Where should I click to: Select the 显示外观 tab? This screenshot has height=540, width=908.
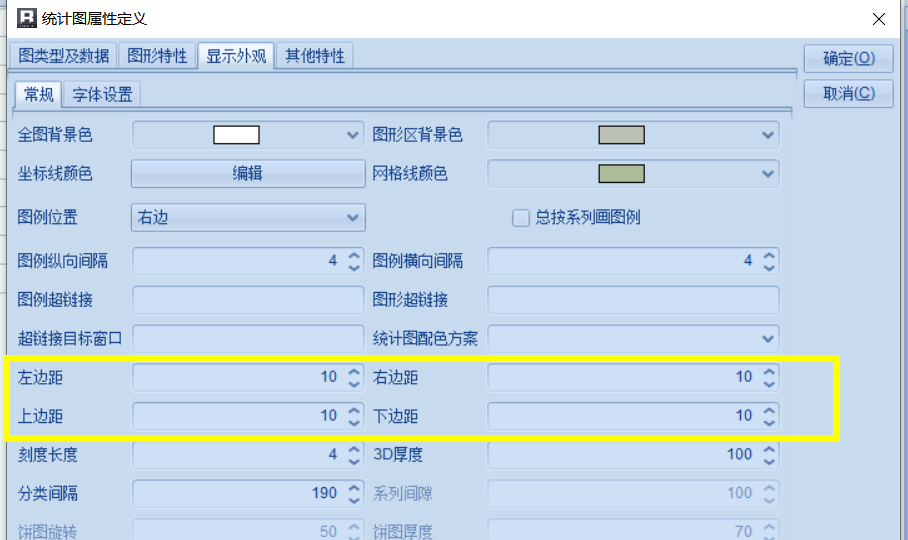236,56
